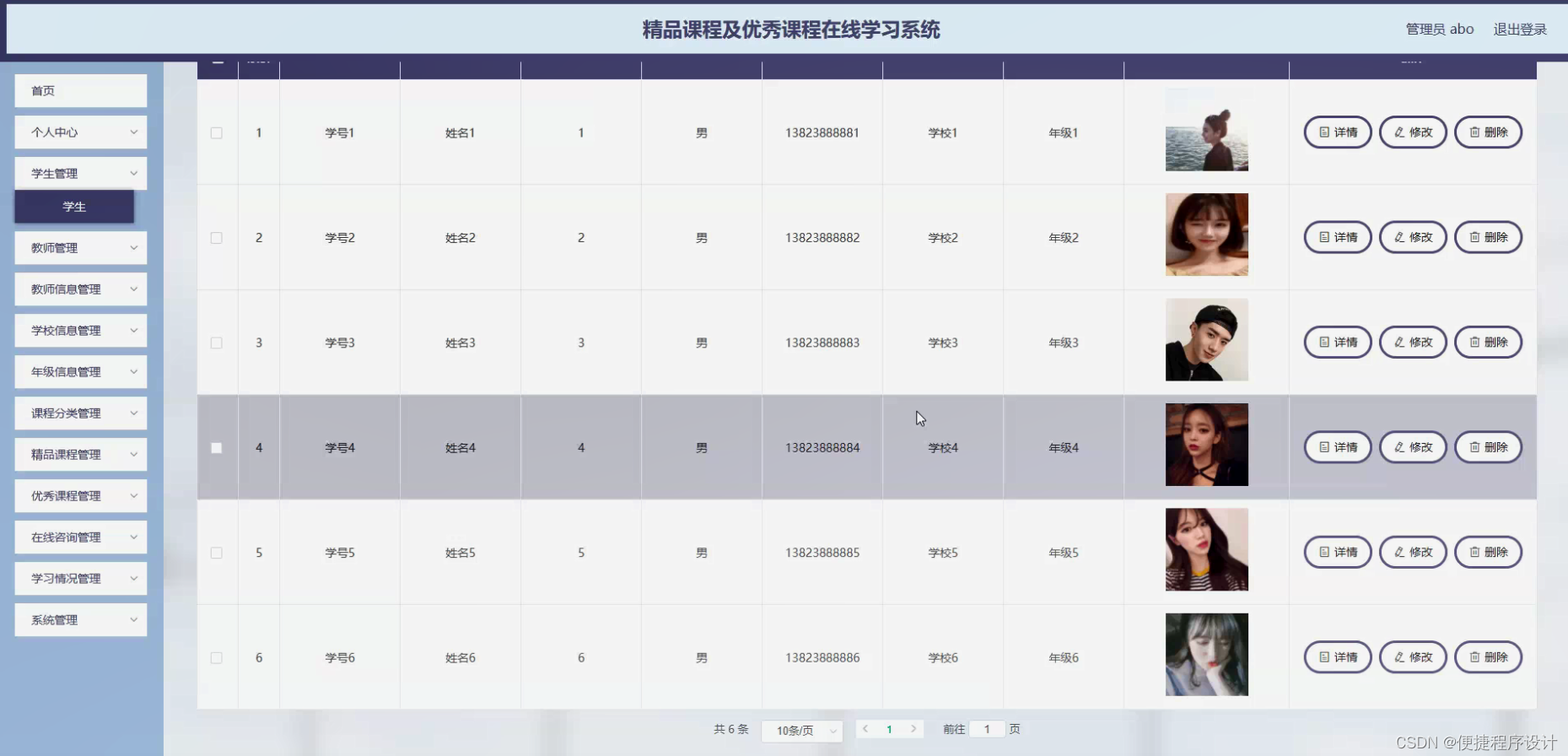This screenshot has height=756, width=1568.
Task: Open the 精品课程管理 submenu
Action: click(81, 455)
